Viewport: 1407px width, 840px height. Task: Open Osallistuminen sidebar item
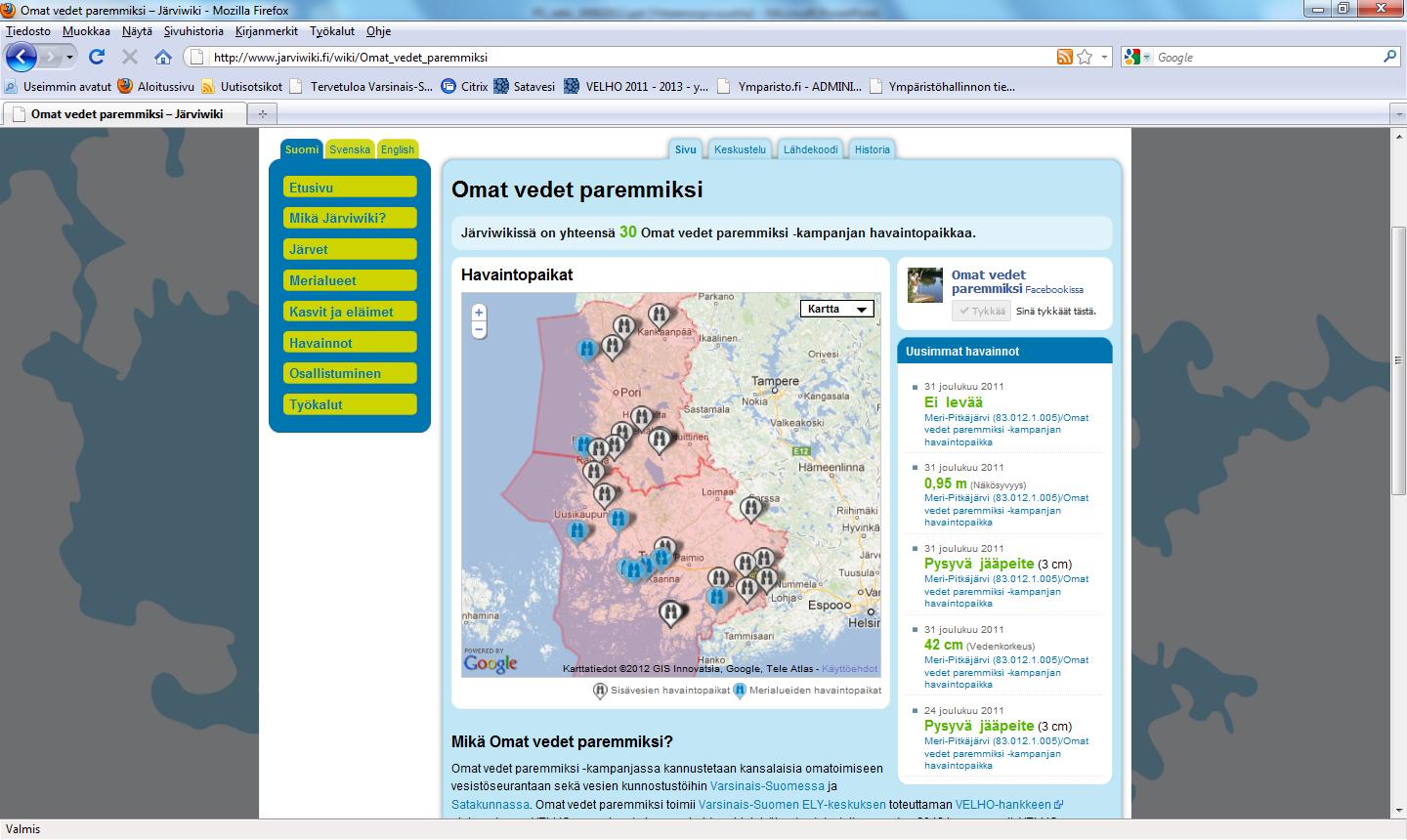351,373
